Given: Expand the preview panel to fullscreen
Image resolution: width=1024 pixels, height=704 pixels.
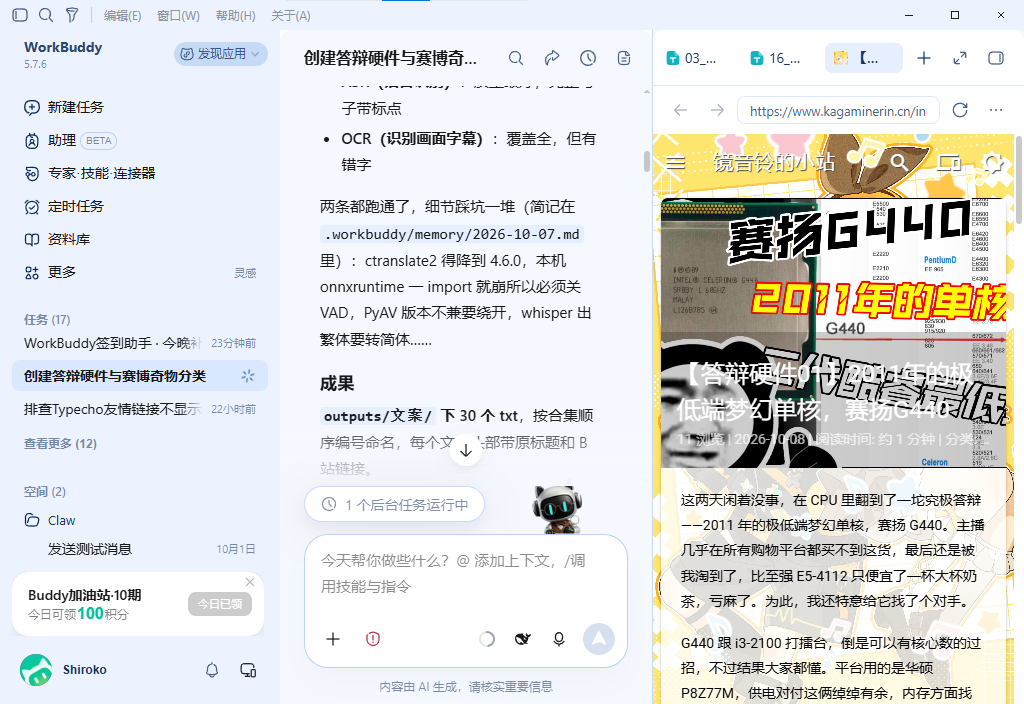Looking at the screenshot, I should point(959,58).
